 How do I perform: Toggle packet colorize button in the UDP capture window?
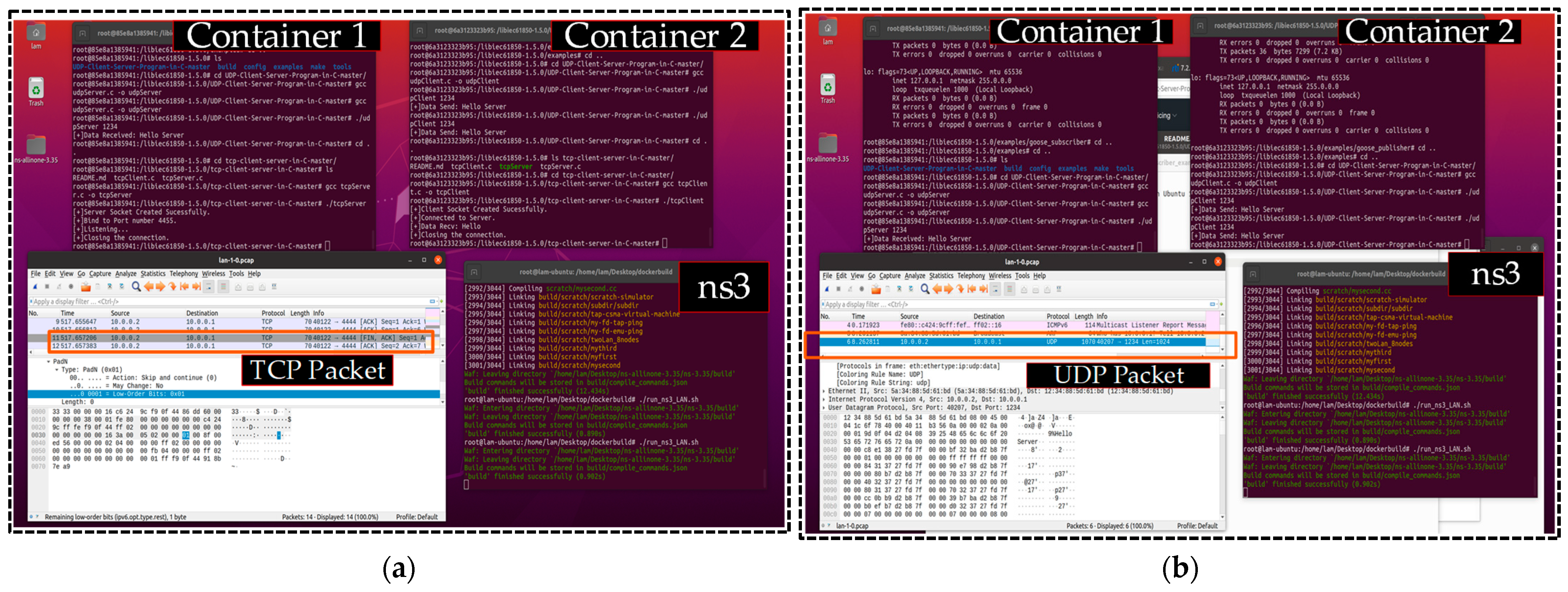1009,289
